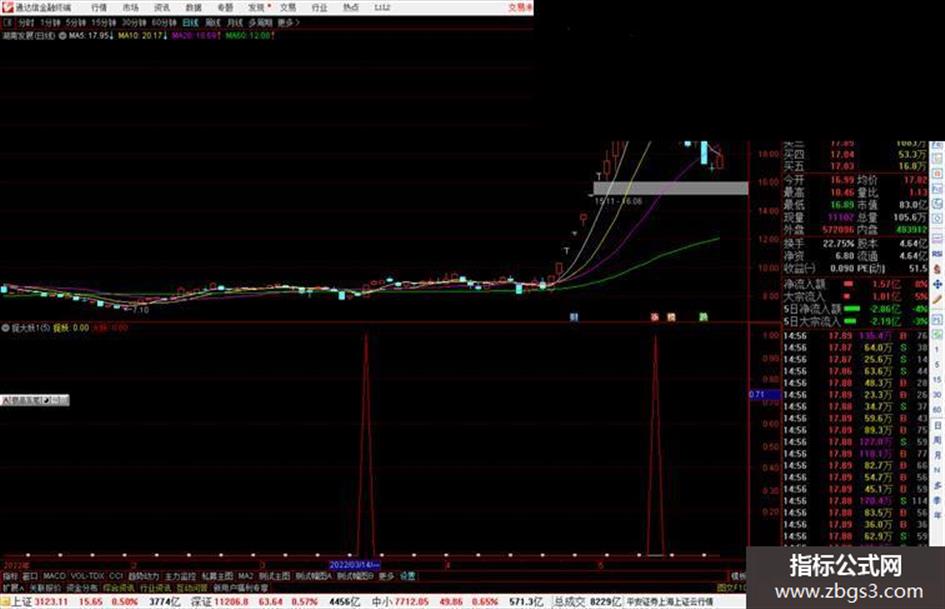Click the 换手 22.75% value in quote panel
This screenshot has width=945, height=609.
[x=839, y=244]
